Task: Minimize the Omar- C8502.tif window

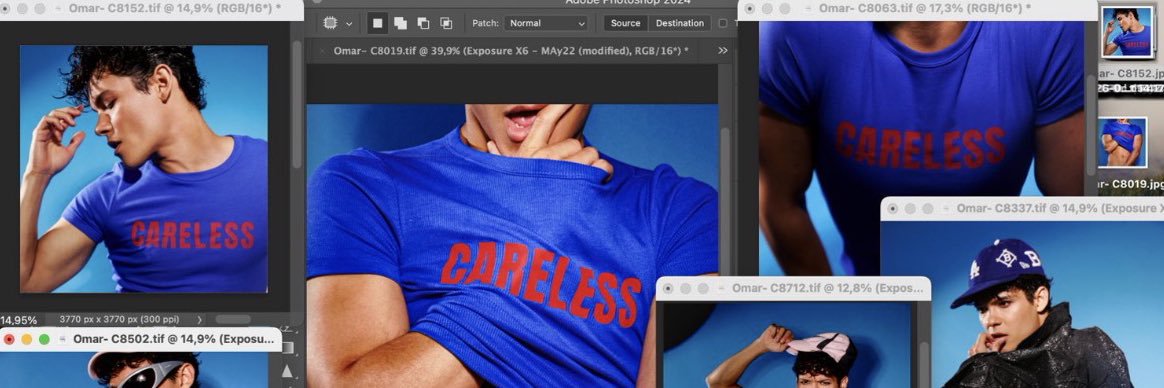Action: coord(27,339)
